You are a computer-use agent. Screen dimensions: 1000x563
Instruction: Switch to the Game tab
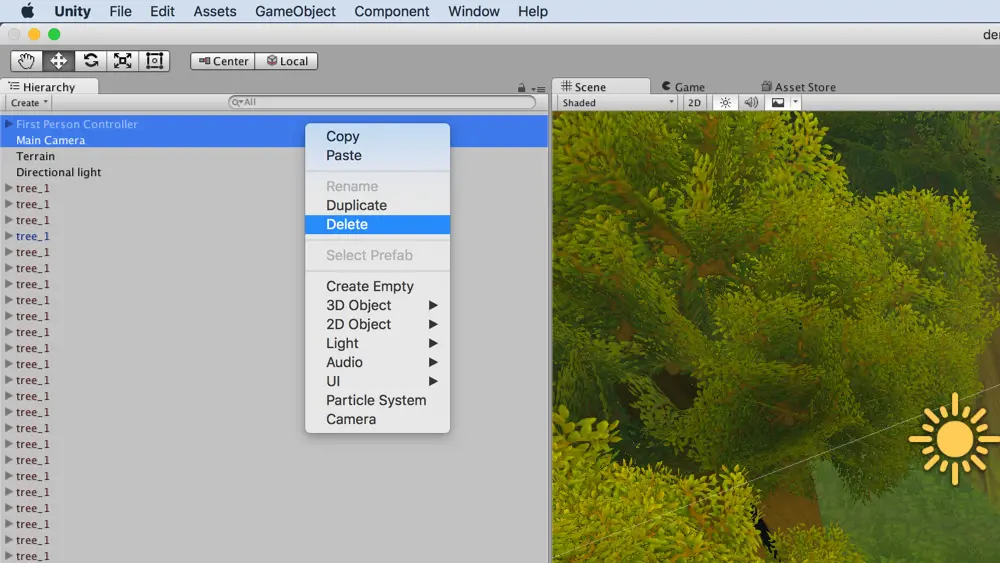683,87
